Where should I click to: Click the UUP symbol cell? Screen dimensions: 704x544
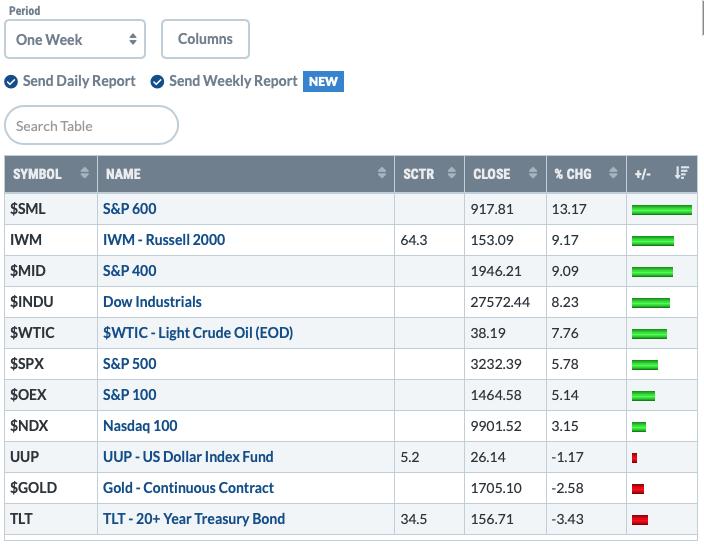pos(51,457)
